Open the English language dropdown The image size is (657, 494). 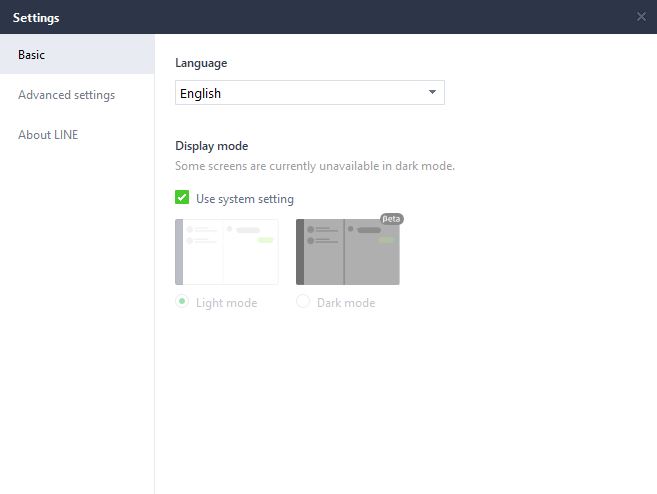pos(310,93)
